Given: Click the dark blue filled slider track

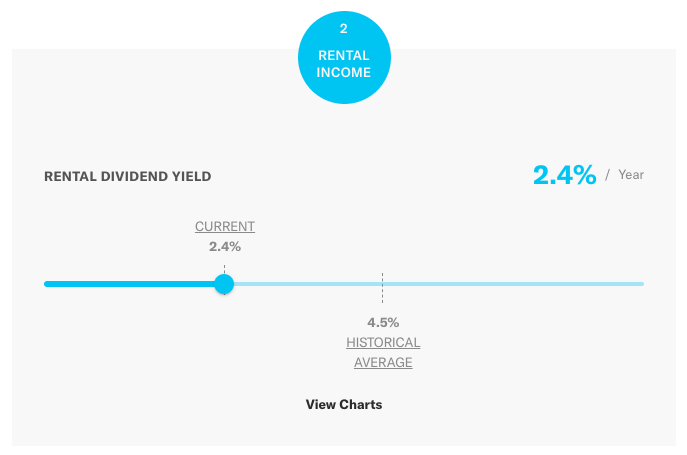Looking at the screenshot, I should [130, 284].
